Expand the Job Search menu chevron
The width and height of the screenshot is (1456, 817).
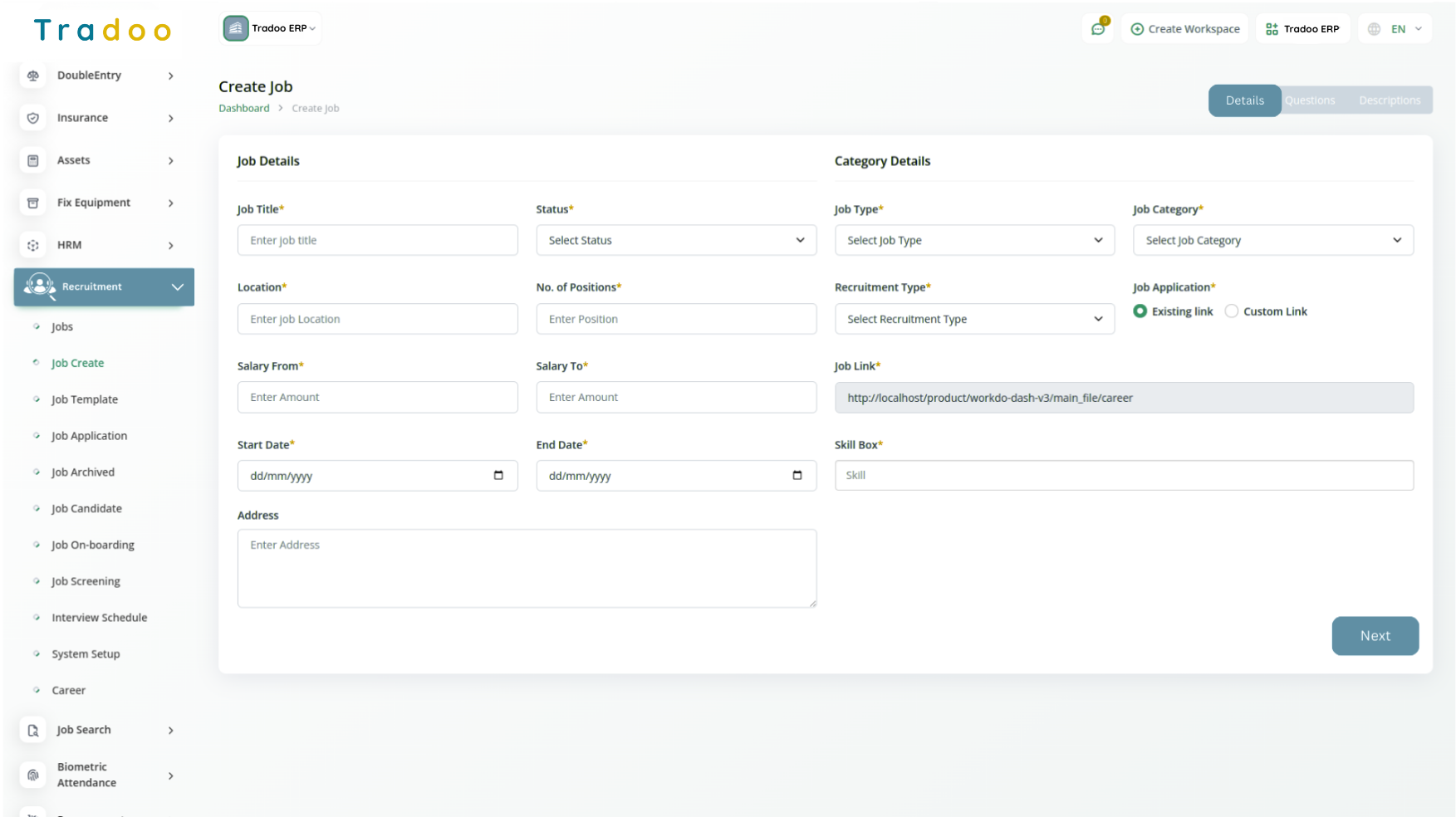171,731
